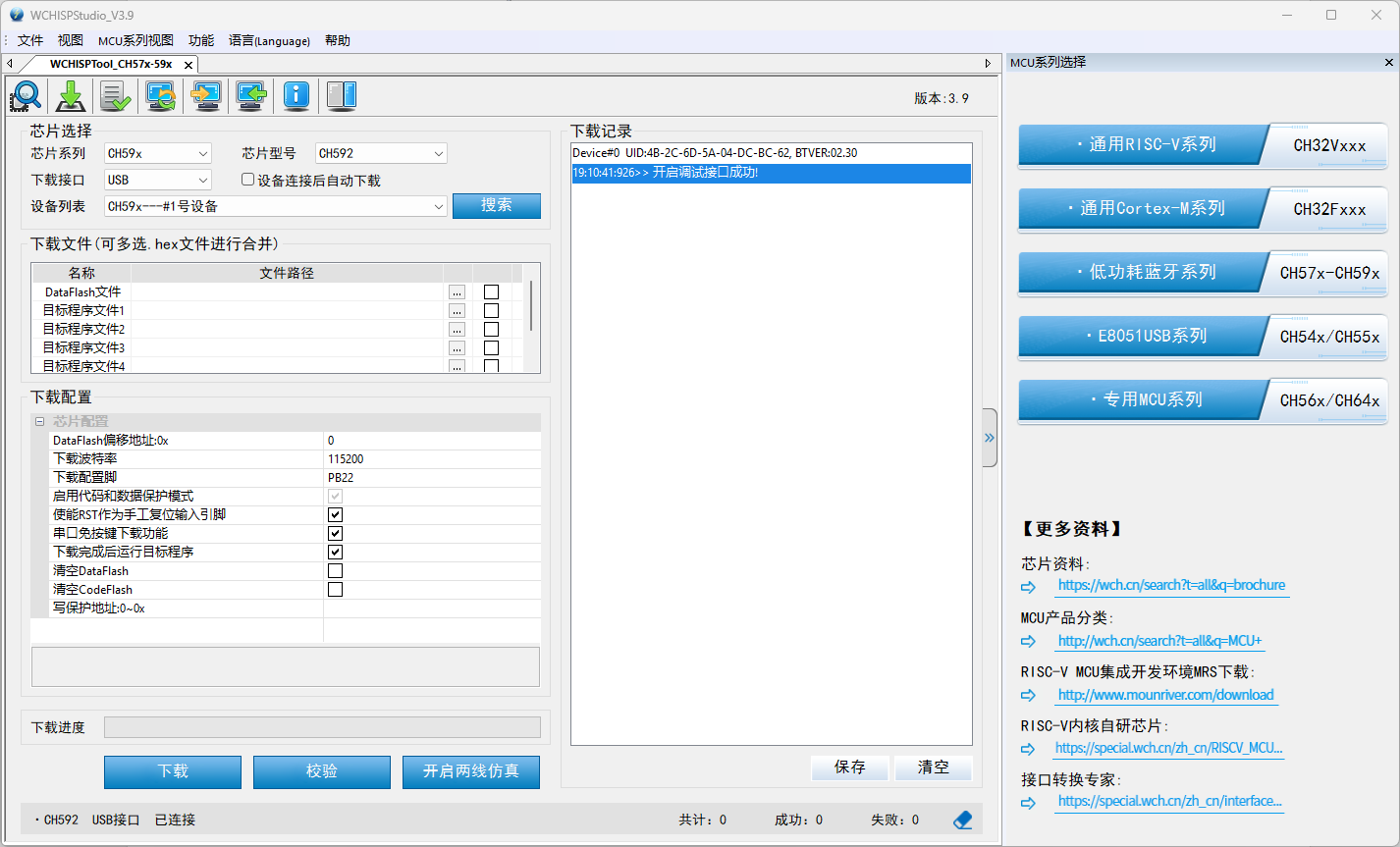
Task: Open the 视图 menu
Action: pyautogui.click(x=71, y=40)
